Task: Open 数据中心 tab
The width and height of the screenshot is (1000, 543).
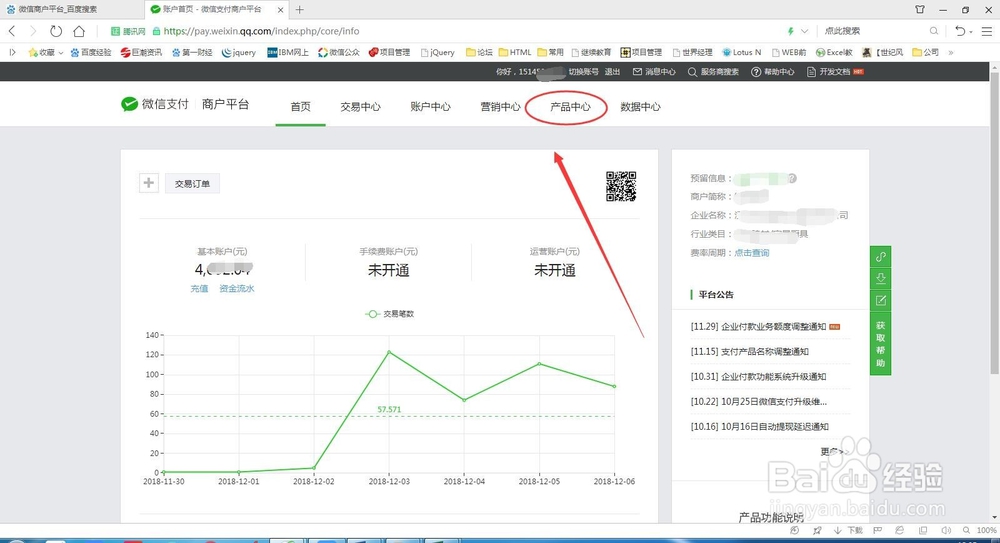Action: (x=640, y=107)
